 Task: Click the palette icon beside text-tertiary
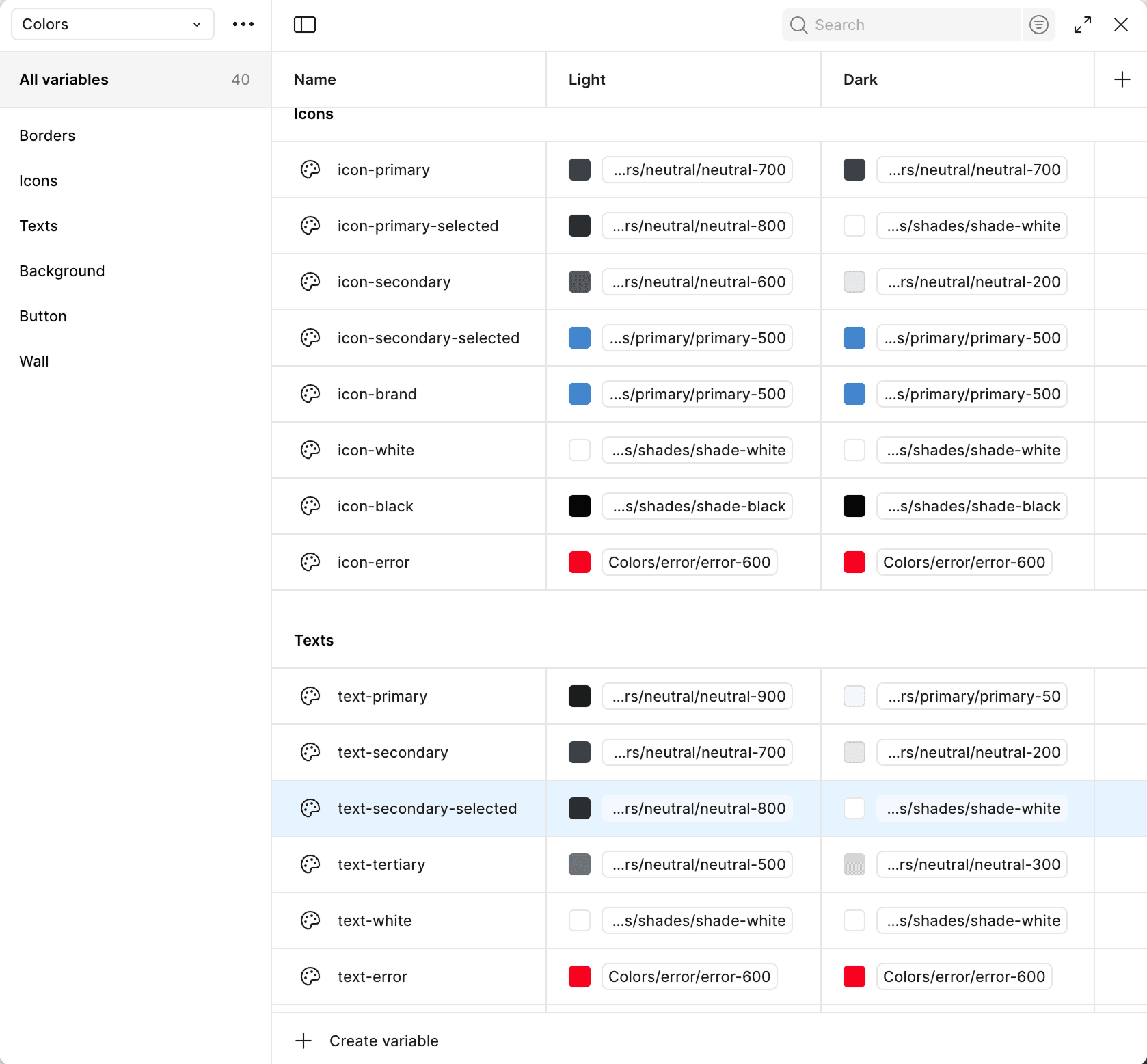pos(310,864)
